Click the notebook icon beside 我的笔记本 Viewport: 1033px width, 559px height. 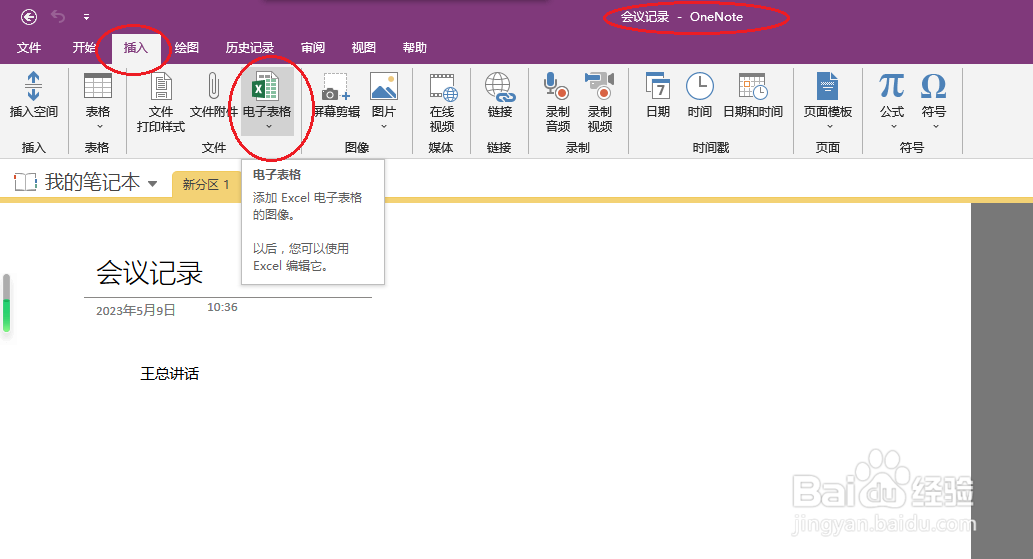click(x=25, y=182)
